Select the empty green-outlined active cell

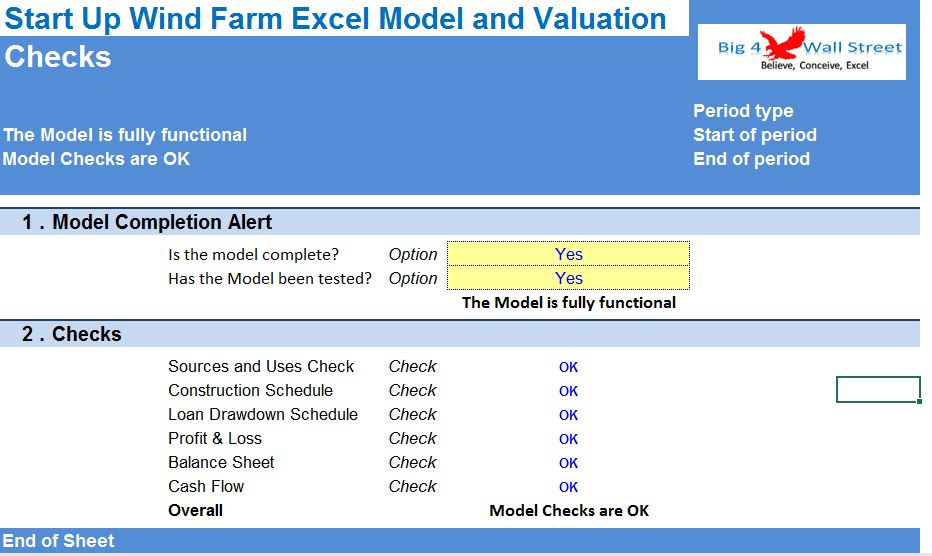tap(878, 389)
